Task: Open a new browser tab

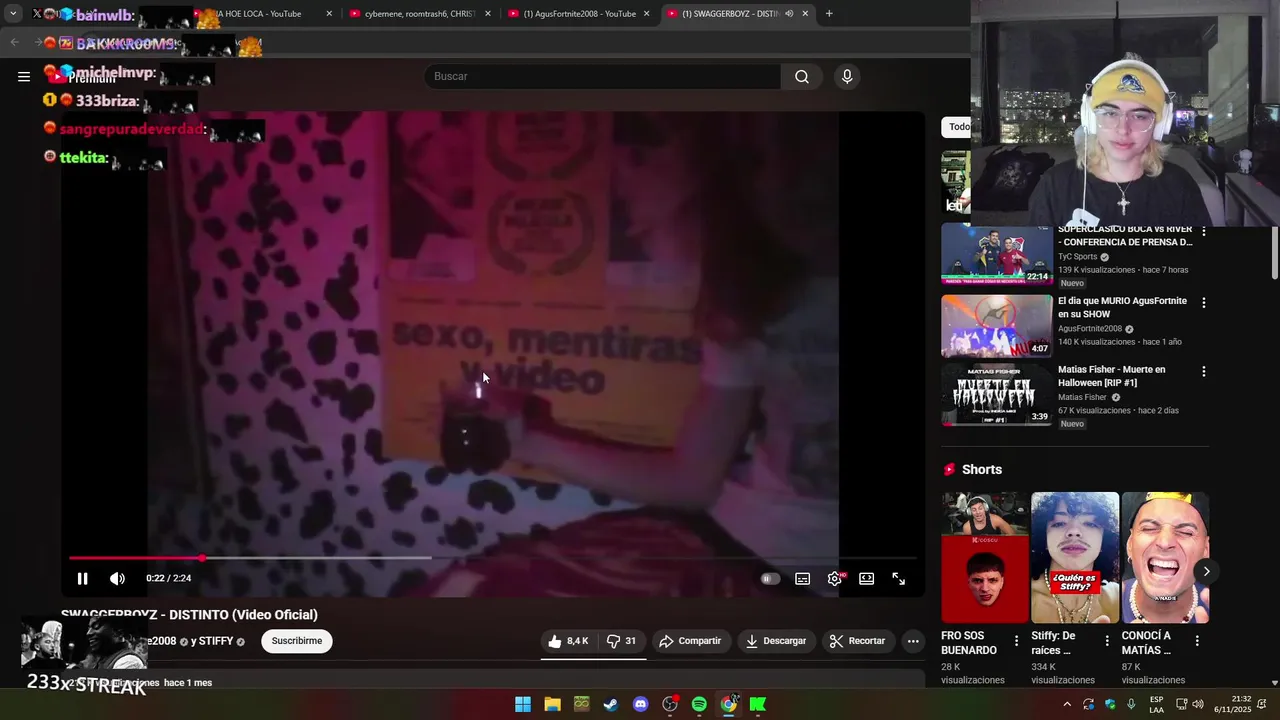Action: [829, 14]
